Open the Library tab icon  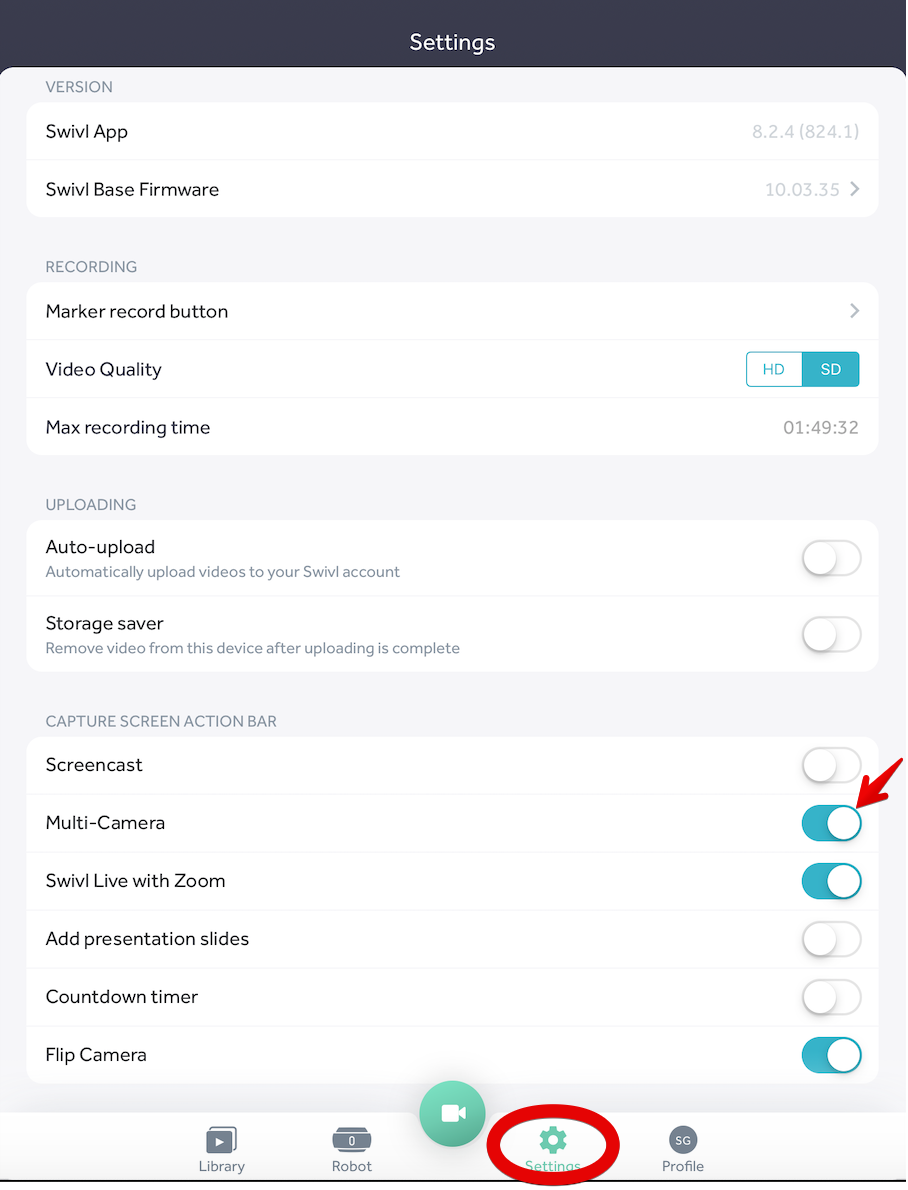point(221,1141)
